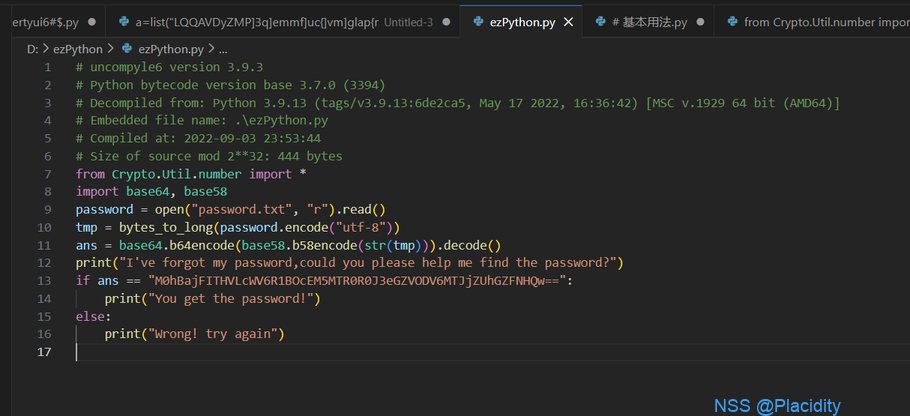Click the "M0hBajFITHVL..." base64 string literal
The height and width of the screenshot is (416, 910).
pos(357,281)
